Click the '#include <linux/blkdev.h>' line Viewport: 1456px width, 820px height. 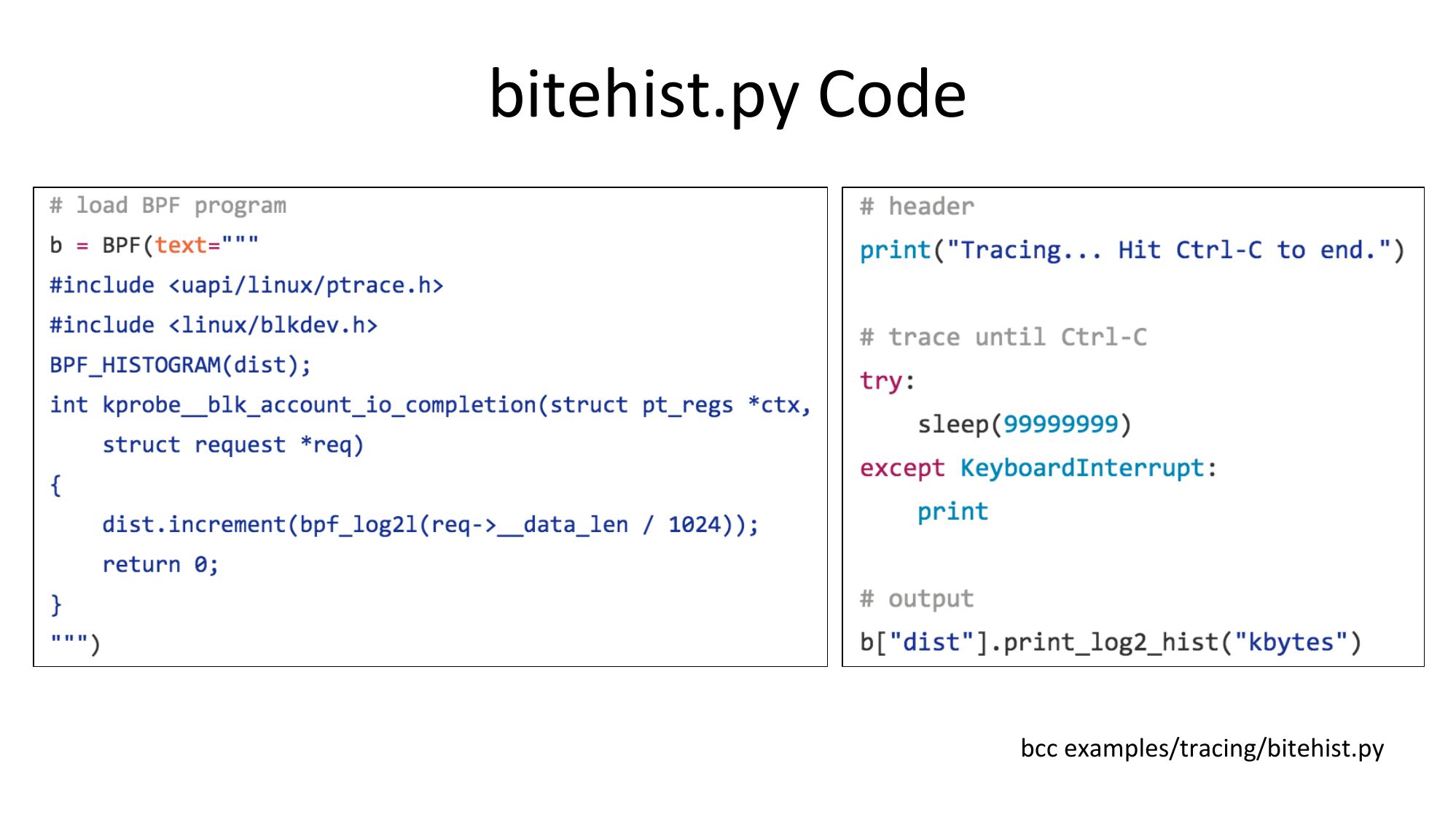click(x=214, y=325)
